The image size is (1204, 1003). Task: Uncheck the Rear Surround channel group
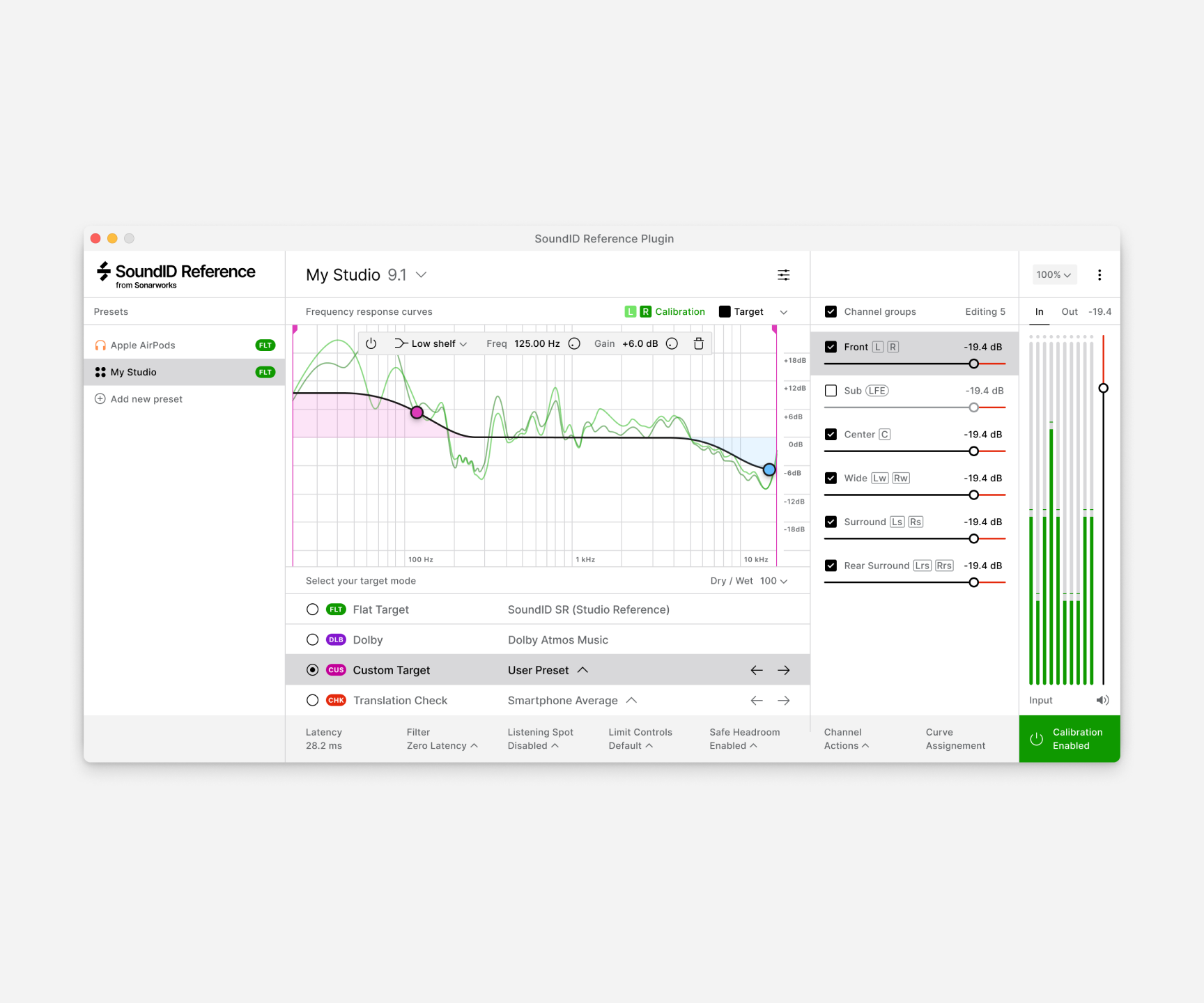pyautogui.click(x=831, y=565)
